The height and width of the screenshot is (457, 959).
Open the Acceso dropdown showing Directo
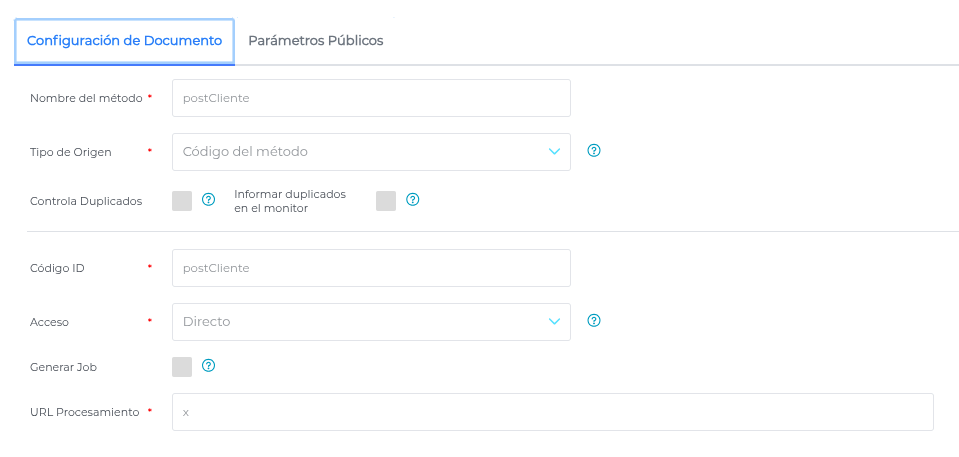tap(371, 322)
